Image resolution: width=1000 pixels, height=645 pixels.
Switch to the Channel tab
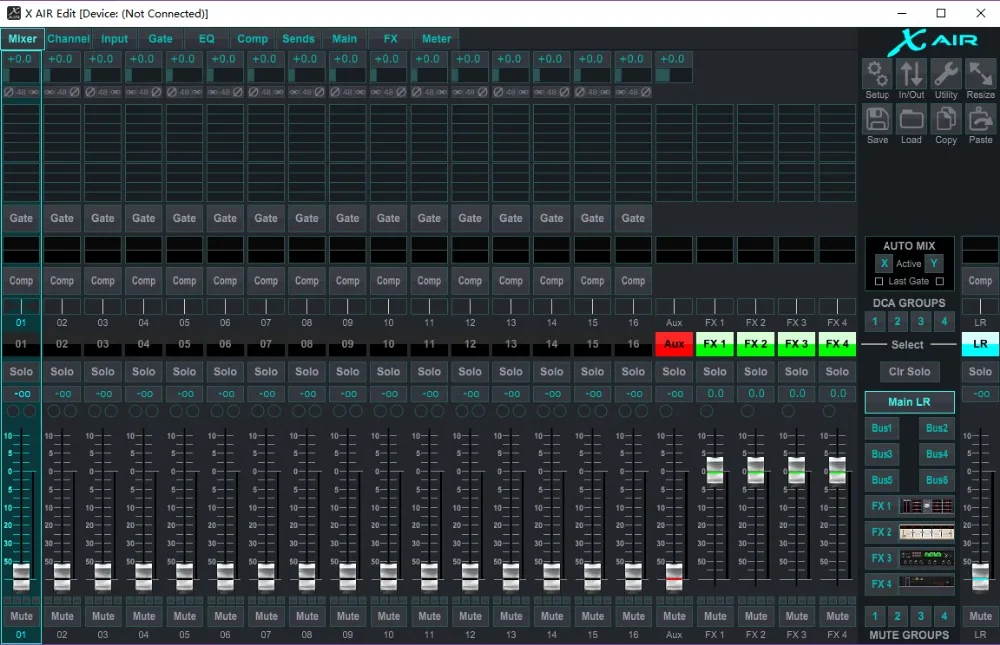coord(68,39)
